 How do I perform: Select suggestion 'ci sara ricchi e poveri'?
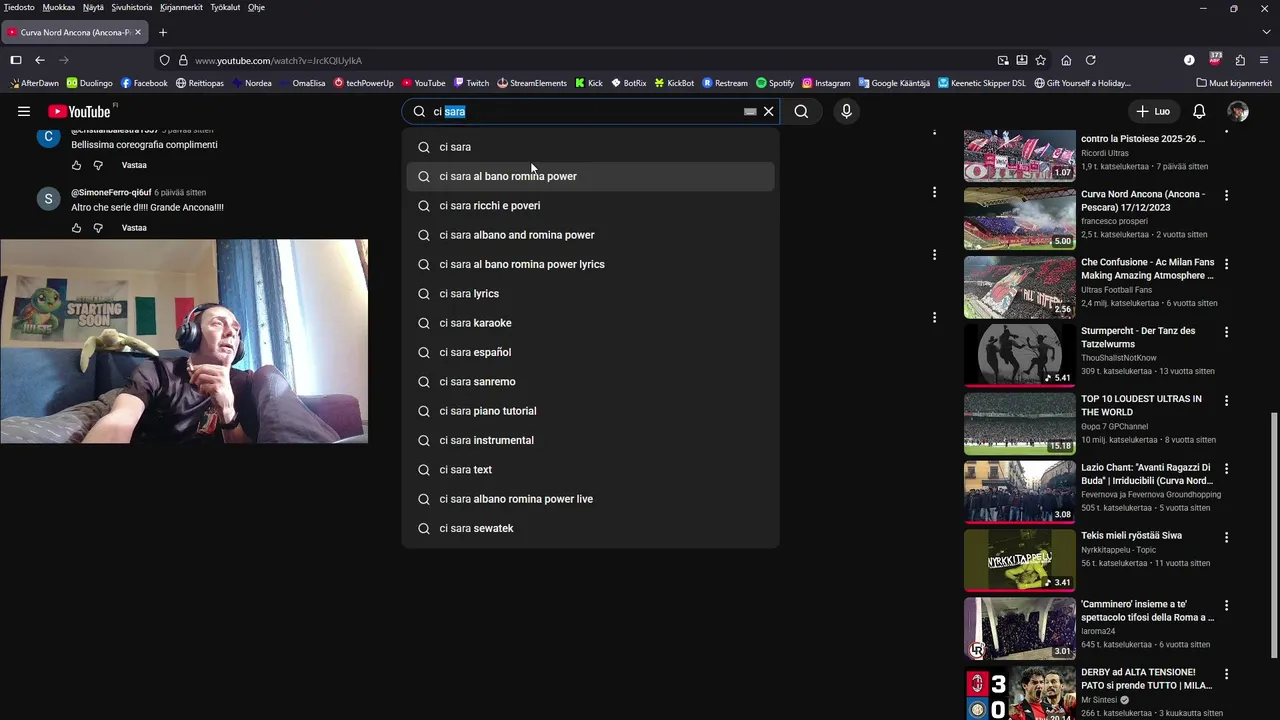590,206
